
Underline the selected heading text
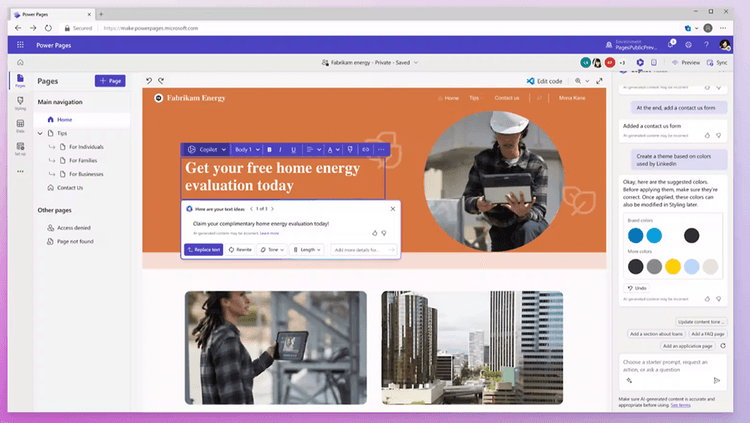tap(294, 150)
